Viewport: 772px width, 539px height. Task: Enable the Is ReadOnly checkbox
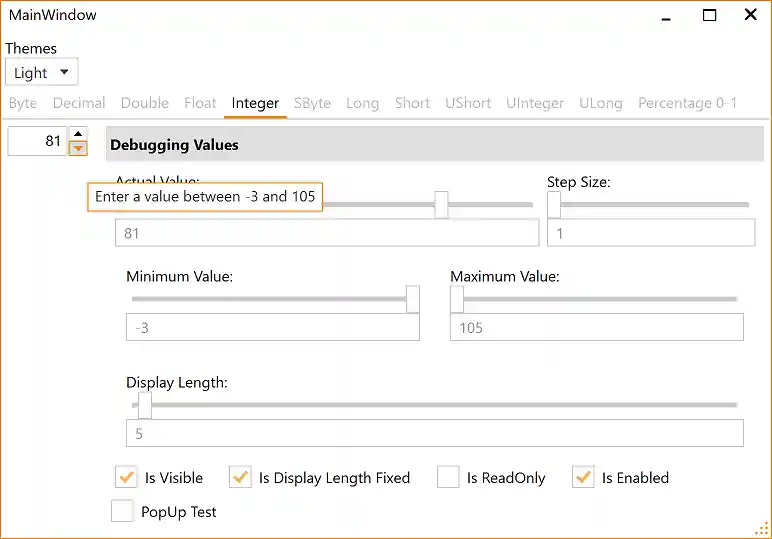[x=448, y=477]
